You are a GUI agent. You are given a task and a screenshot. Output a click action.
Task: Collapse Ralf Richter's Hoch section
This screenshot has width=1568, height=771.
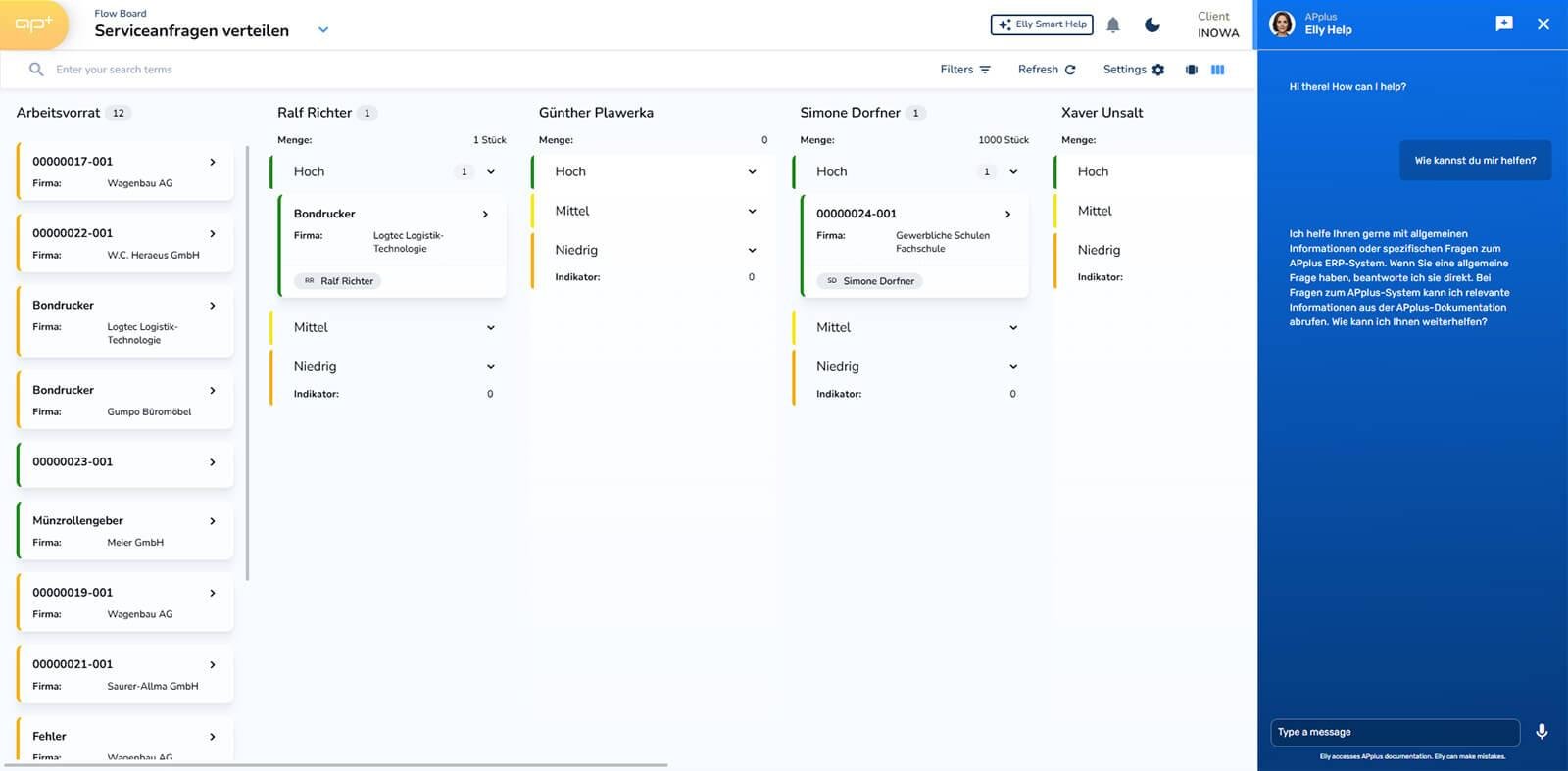491,172
